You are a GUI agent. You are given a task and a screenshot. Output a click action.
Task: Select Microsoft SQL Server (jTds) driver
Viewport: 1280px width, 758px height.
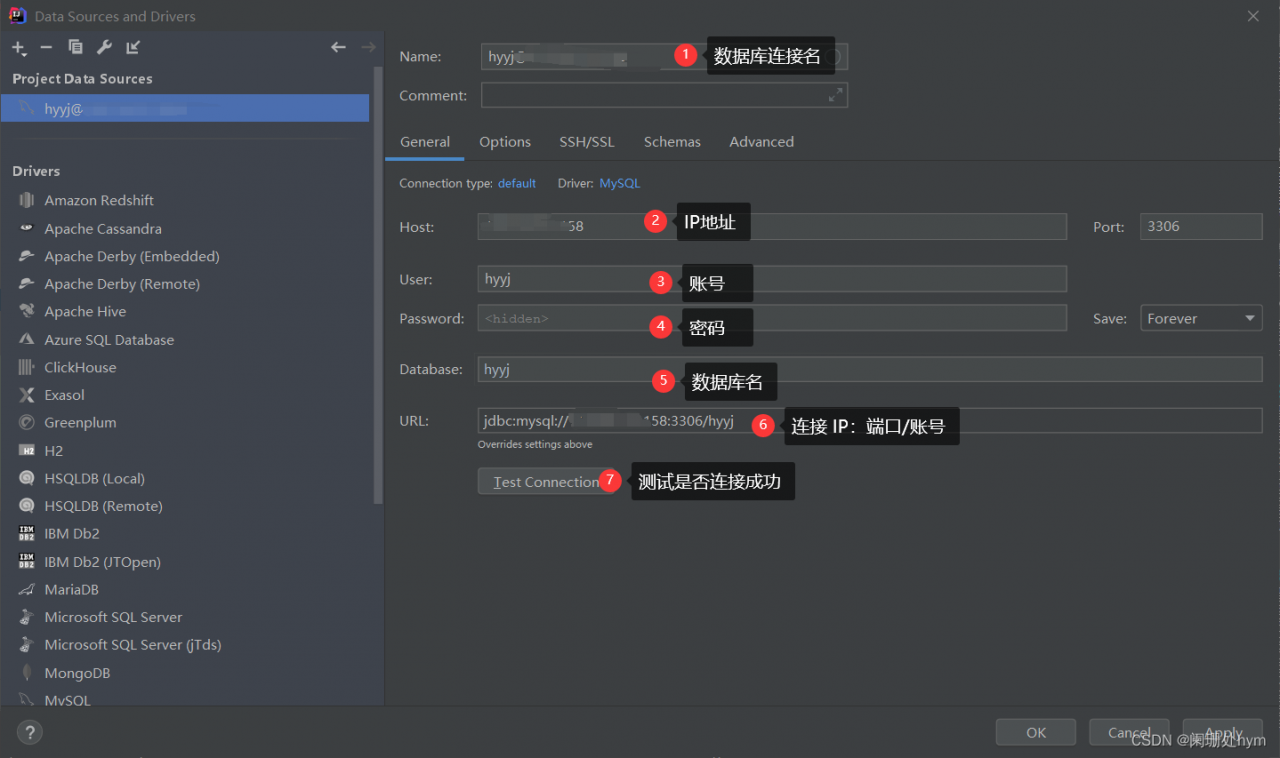[132, 645]
